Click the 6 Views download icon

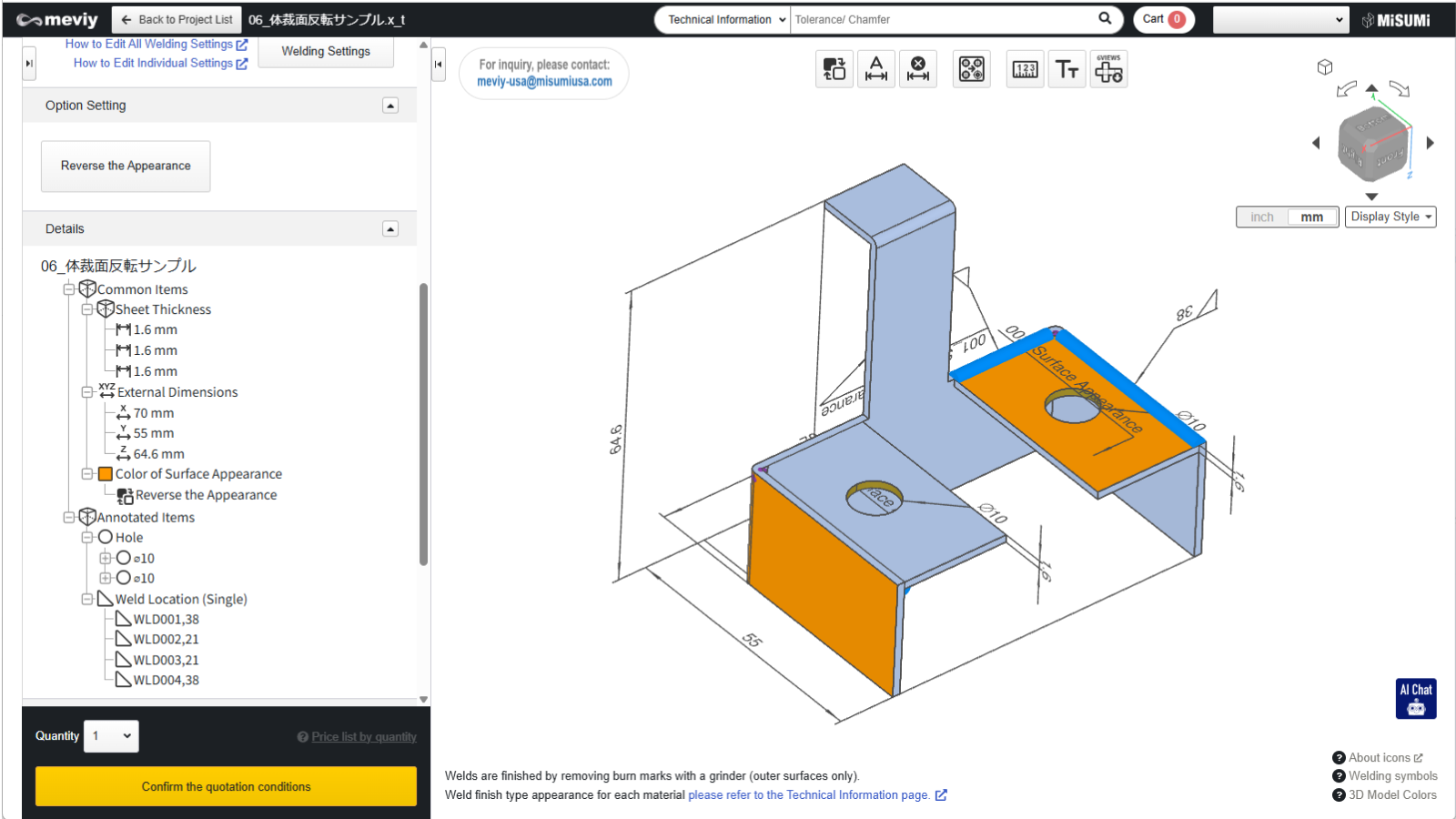(1108, 69)
